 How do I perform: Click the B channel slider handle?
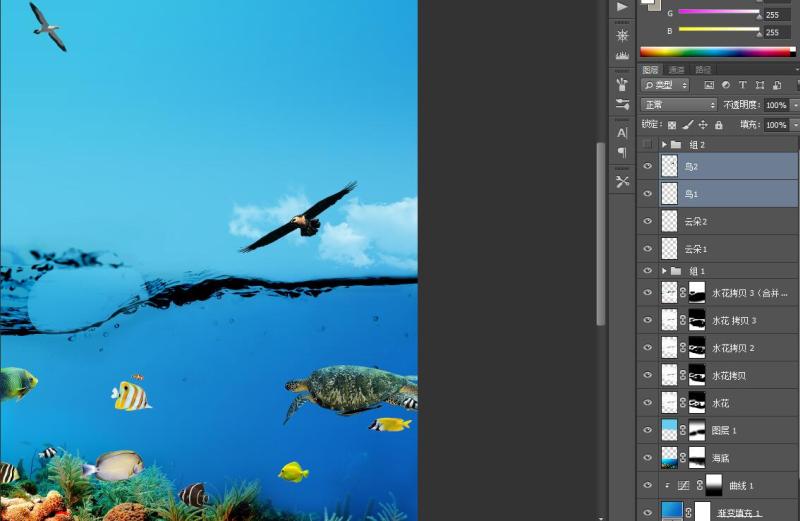pyautogui.click(x=759, y=33)
